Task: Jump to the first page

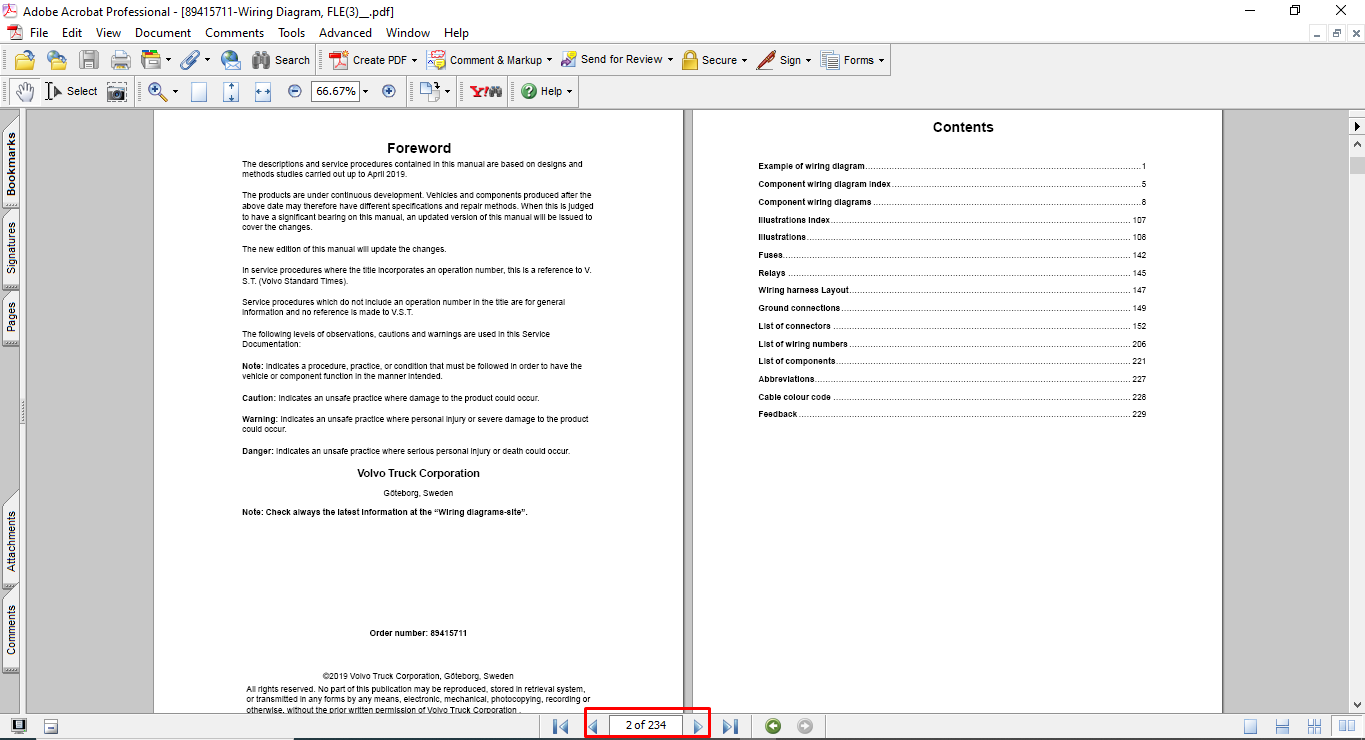Action: (560, 726)
